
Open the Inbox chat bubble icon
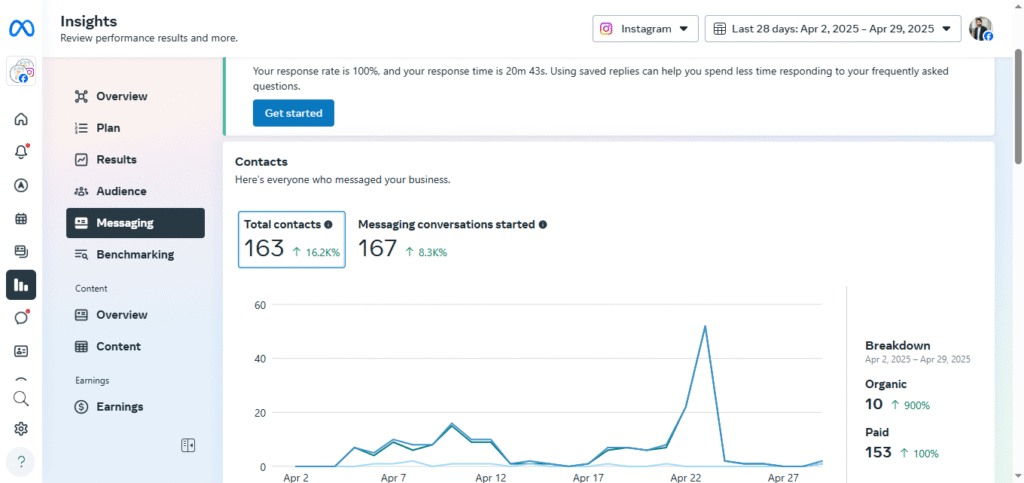tap(21, 318)
